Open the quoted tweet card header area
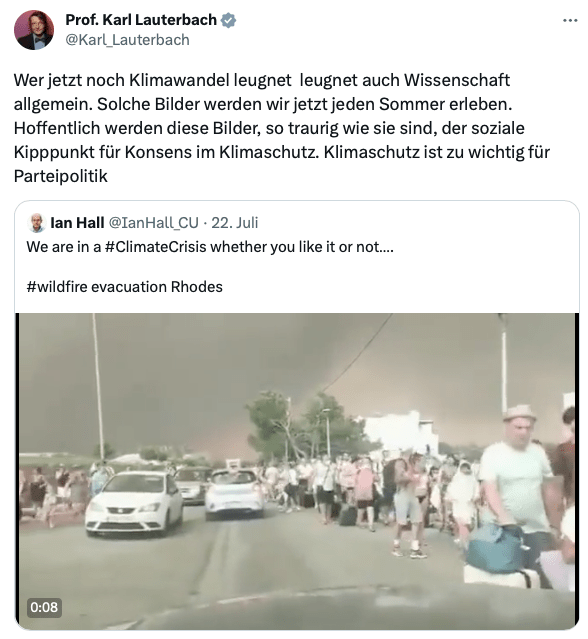The width and height of the screenshot is (588, 639). click(143, 223)
